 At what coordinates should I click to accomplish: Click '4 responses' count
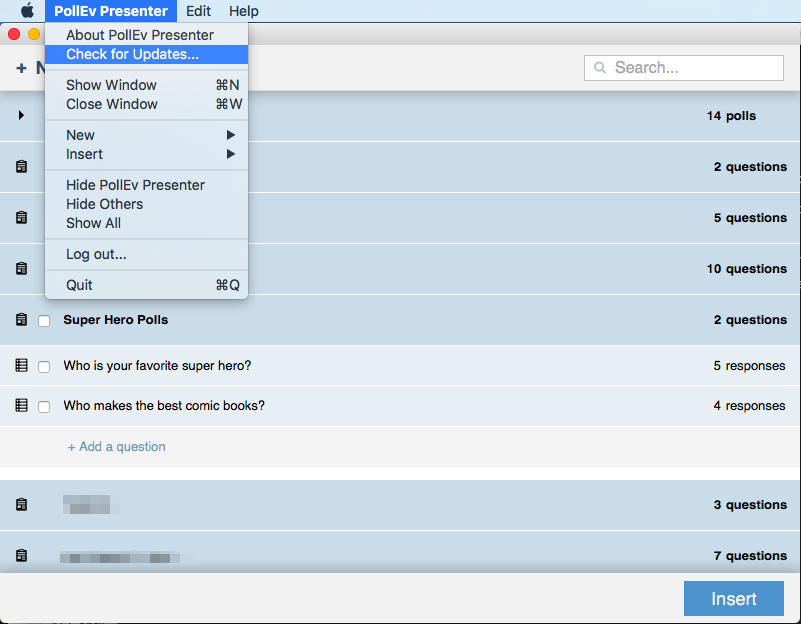[749, 405]
